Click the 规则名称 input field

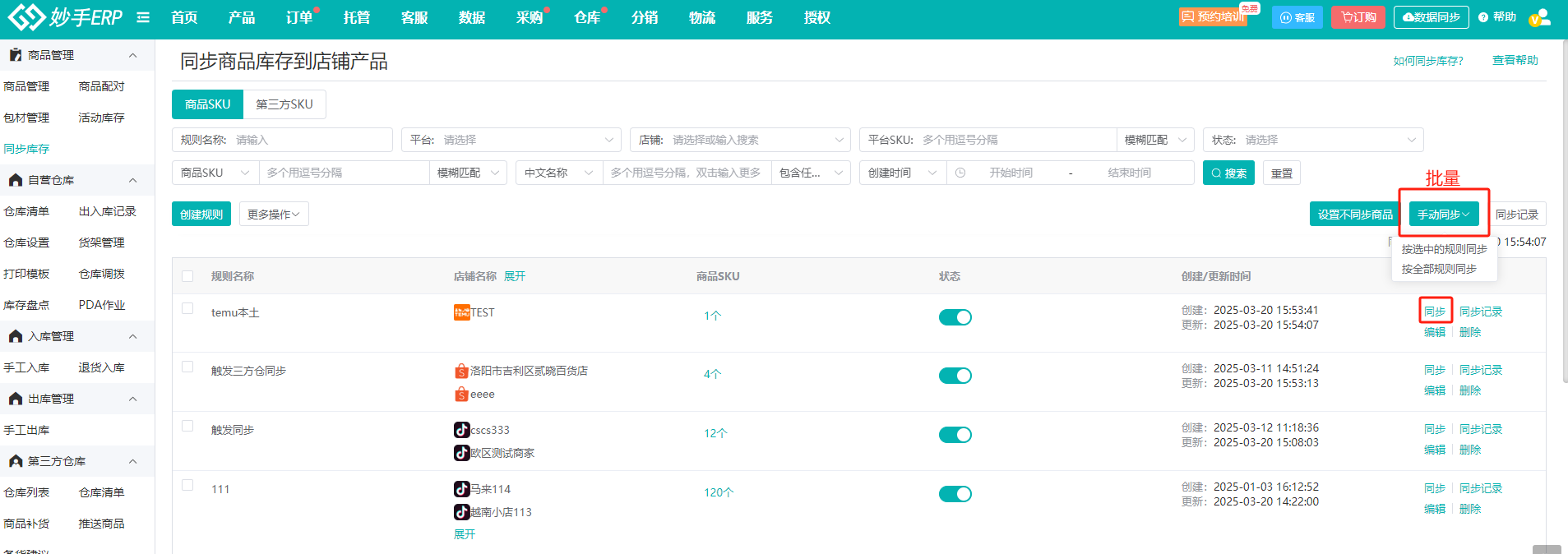pyautogui.click(x=282, y=140)
